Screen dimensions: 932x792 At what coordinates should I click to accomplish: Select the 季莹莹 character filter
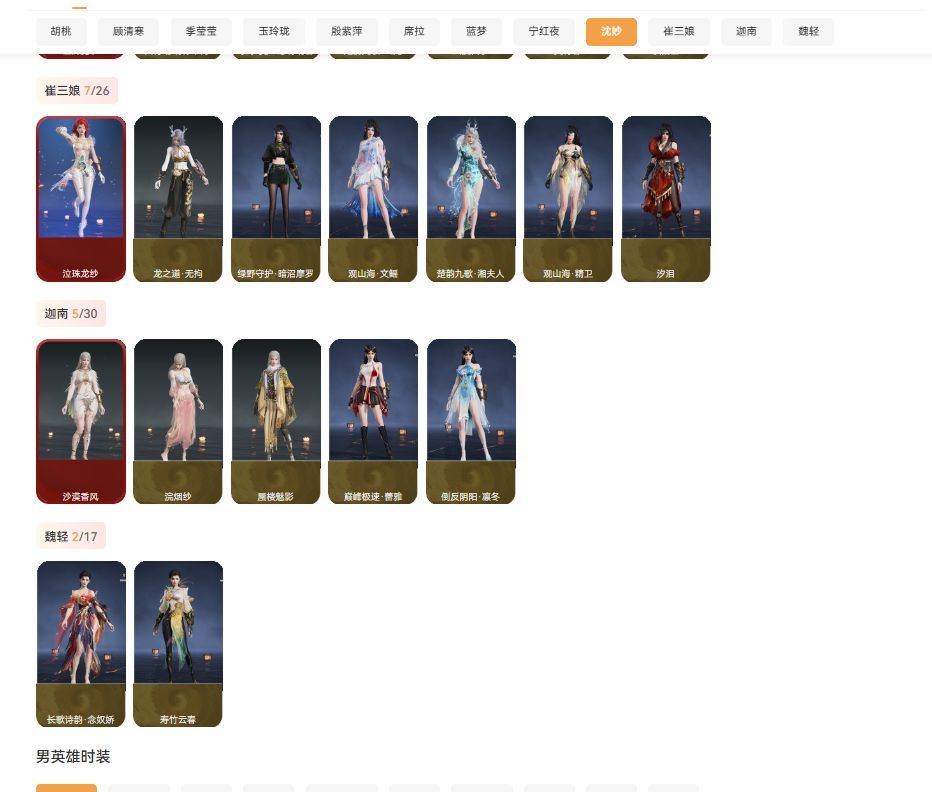tap(201, 31)
